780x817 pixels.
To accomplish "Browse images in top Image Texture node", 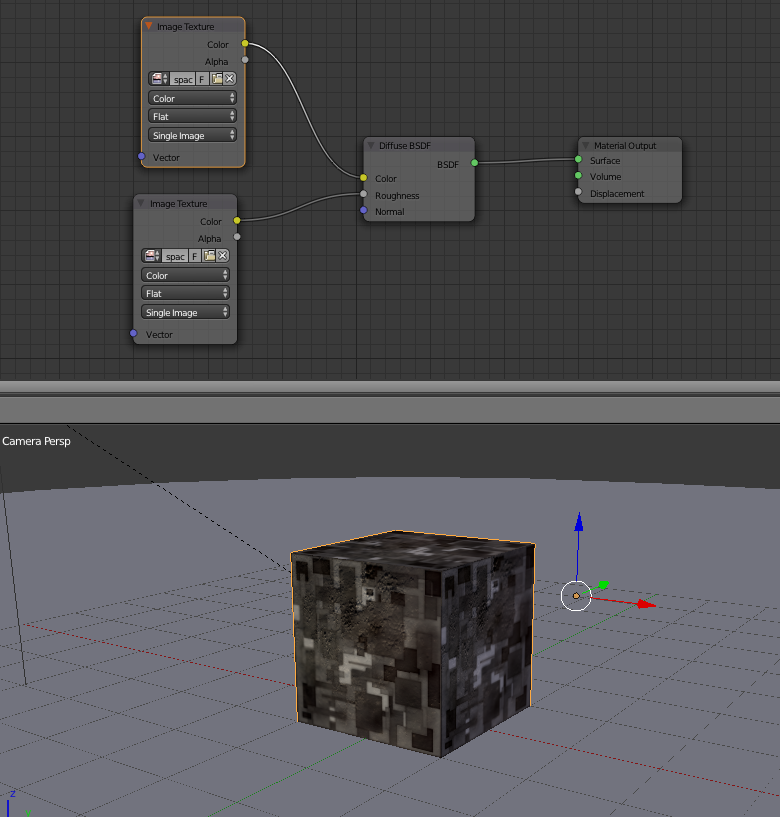I will 159,79.
